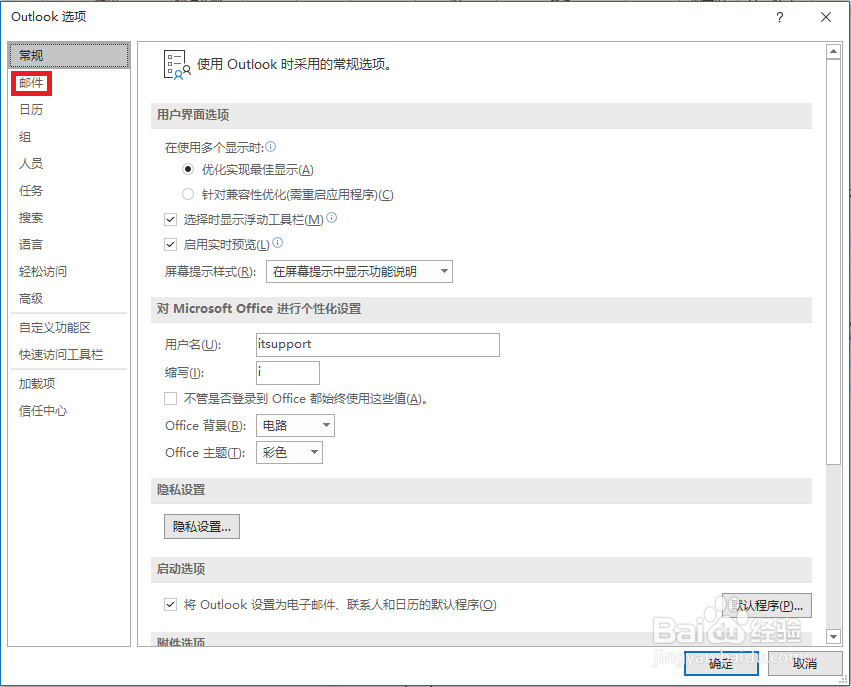Select the 人员 category
This screenshot has height=687, width=851.
[x=31, y=163]
